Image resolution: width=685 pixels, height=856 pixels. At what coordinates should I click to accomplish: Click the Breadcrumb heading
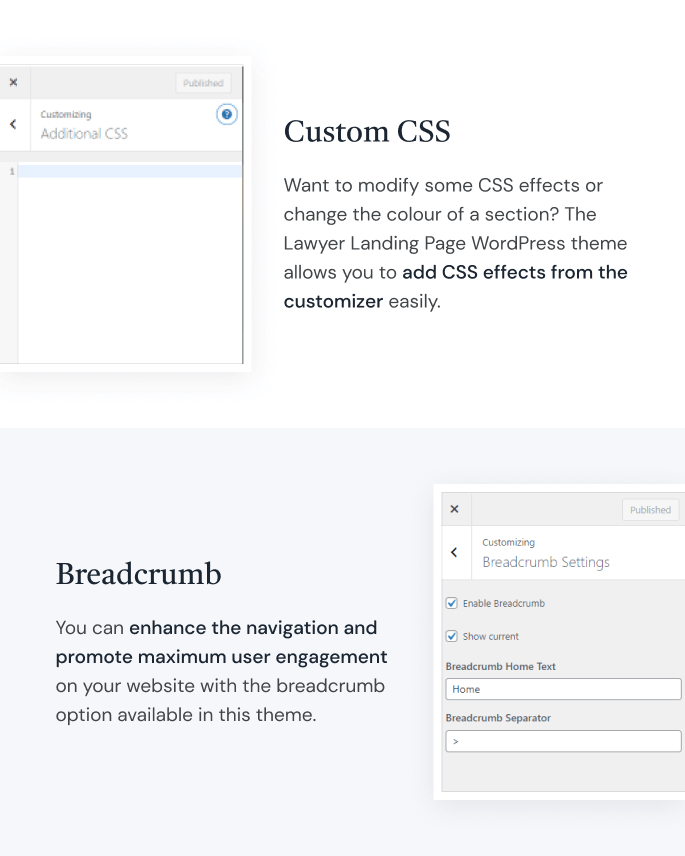pyautogui.click(x=139, y=574)
